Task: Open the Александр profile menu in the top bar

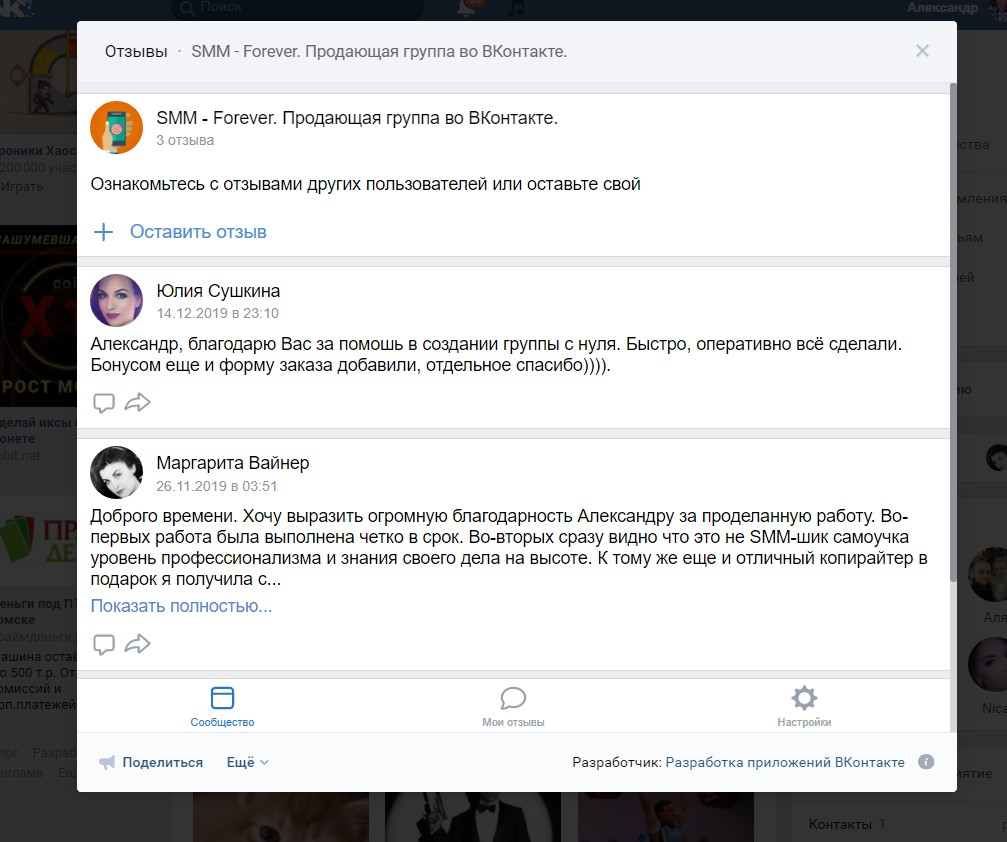Action: [x=956, y=8]
